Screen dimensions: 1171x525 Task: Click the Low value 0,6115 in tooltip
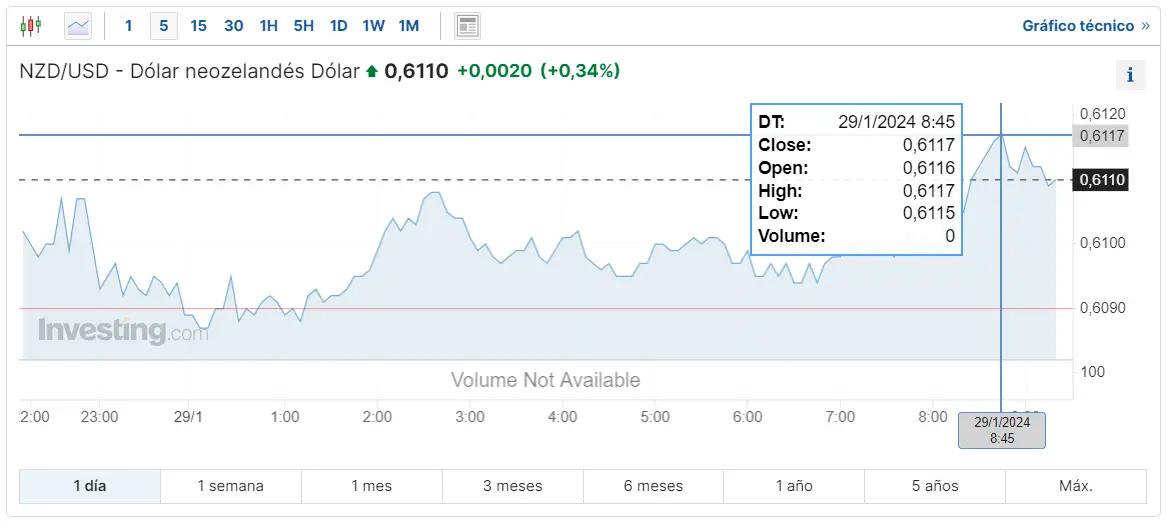pyautogui.click(x=928, y=214)
